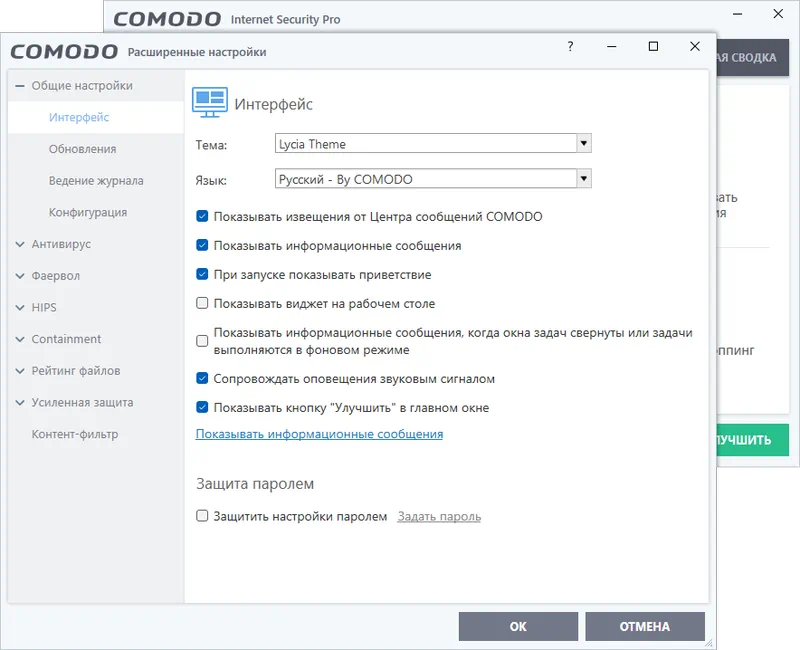800x650 pixels.
Task: Expand the Фаервол section
Action: [20, 276]
